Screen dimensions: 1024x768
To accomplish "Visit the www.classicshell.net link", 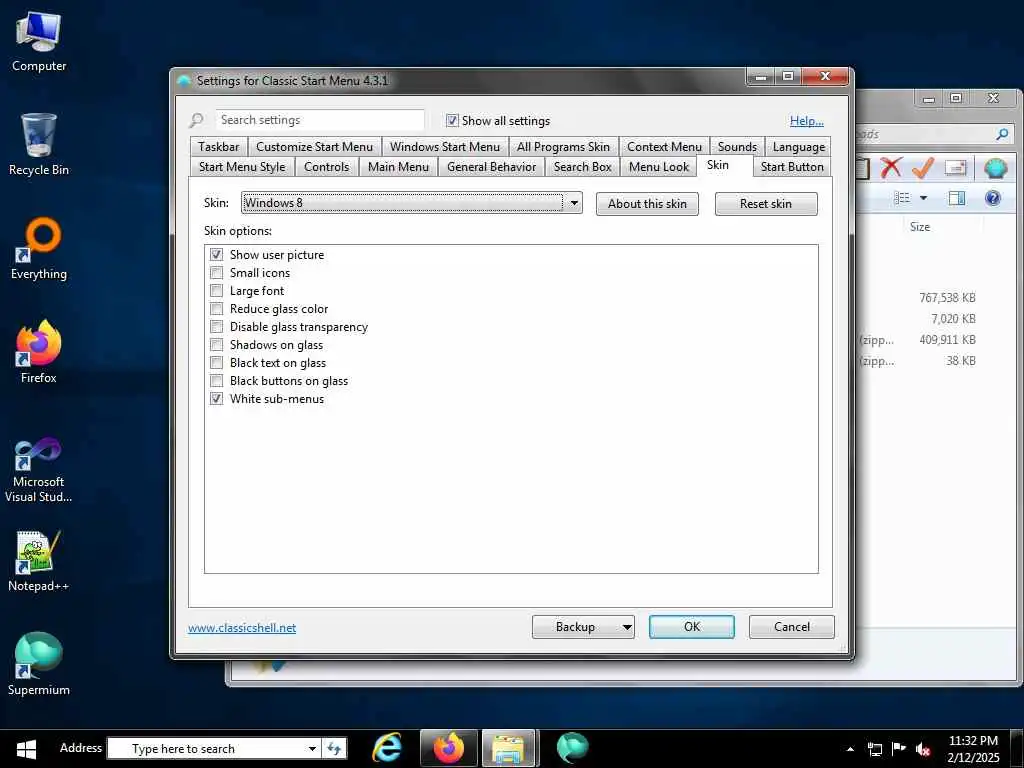I will click(242, 628).
